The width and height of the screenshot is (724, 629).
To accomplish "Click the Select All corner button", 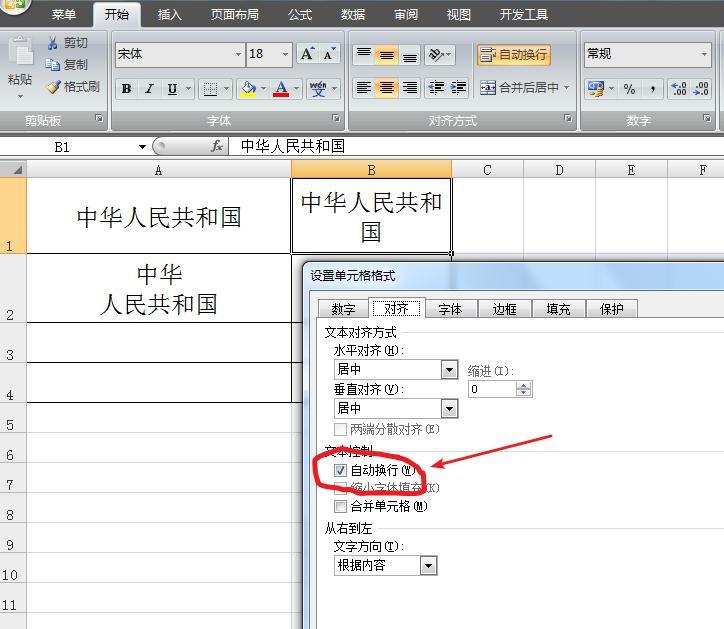I will (x=13, y=169).
